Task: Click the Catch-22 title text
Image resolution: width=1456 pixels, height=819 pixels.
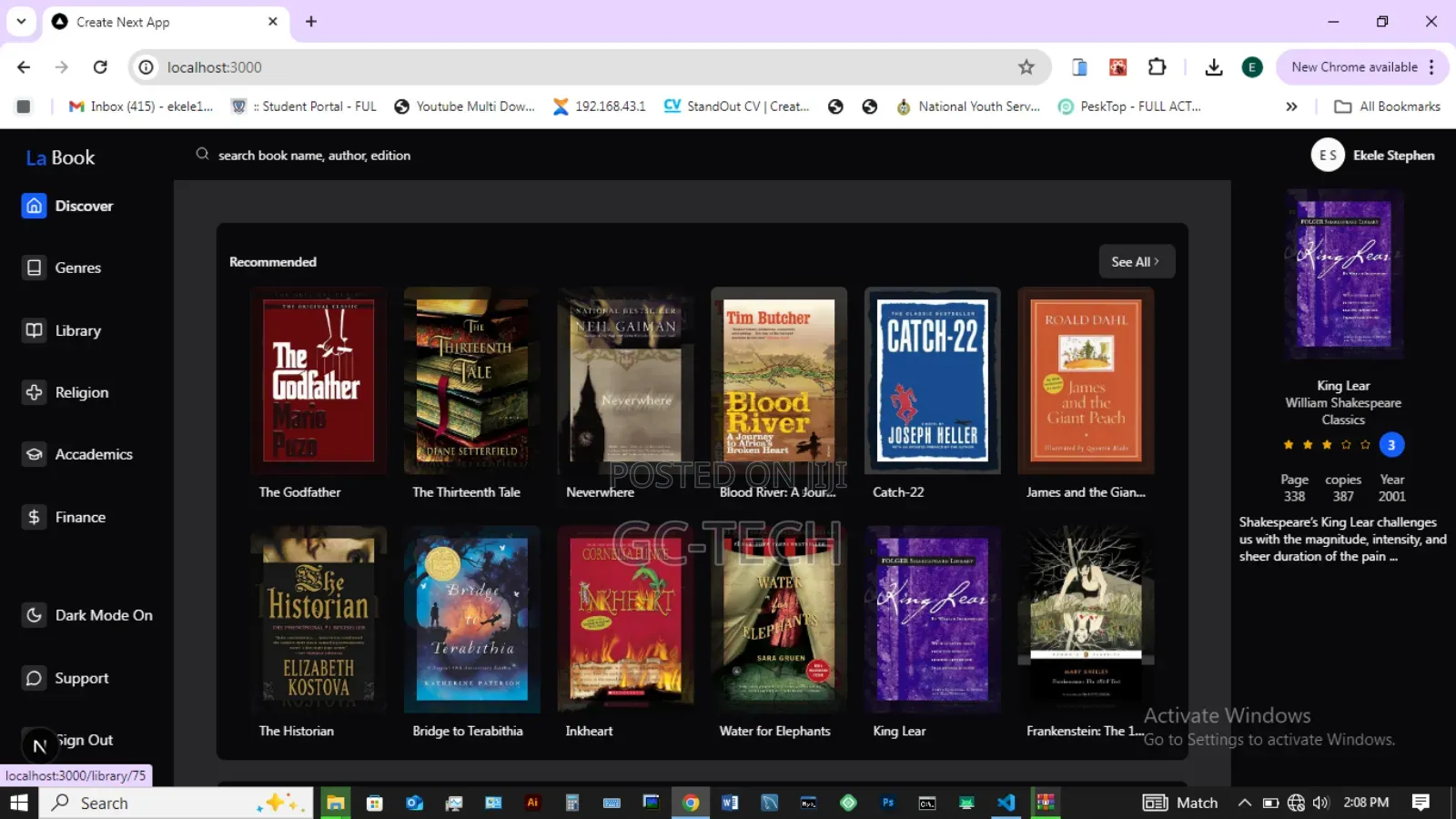Action: tap(898, 492)
